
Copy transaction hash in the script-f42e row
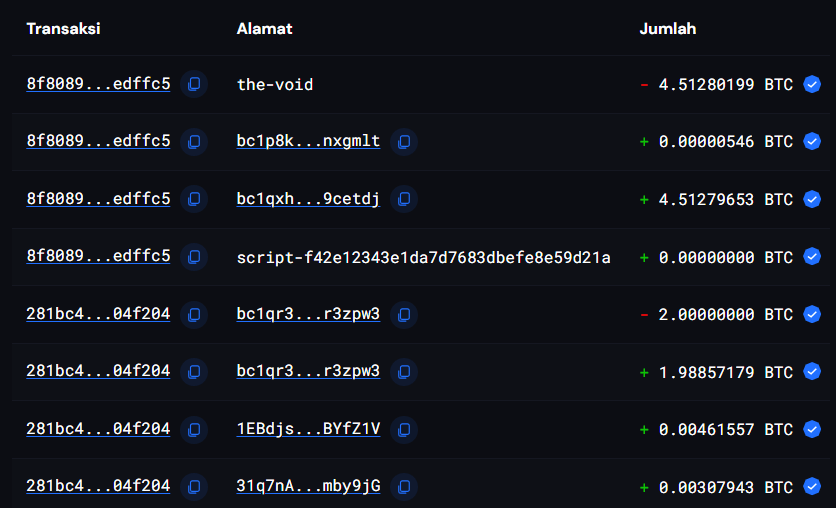tap(194, 257)
